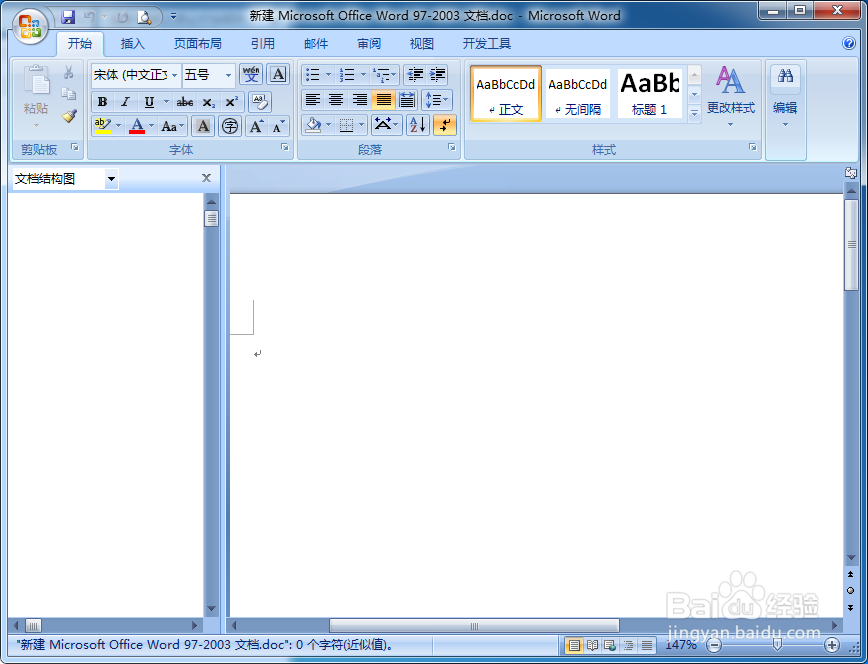Open the font name dropdown (宋体)
Image resolution: width=868 pixels, height=664 pixels.
tap(174, 75)
